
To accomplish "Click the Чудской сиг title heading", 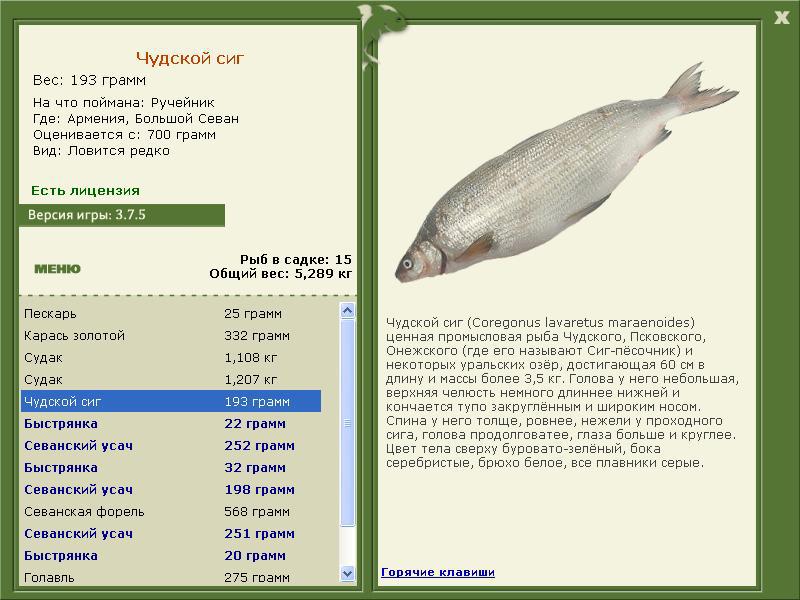I will [190, 59].
